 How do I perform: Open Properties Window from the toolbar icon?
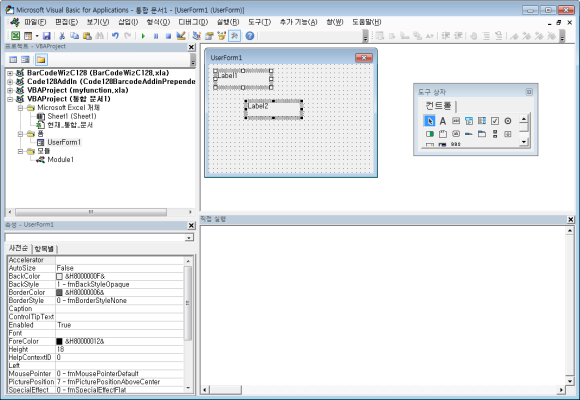[209, 36]
